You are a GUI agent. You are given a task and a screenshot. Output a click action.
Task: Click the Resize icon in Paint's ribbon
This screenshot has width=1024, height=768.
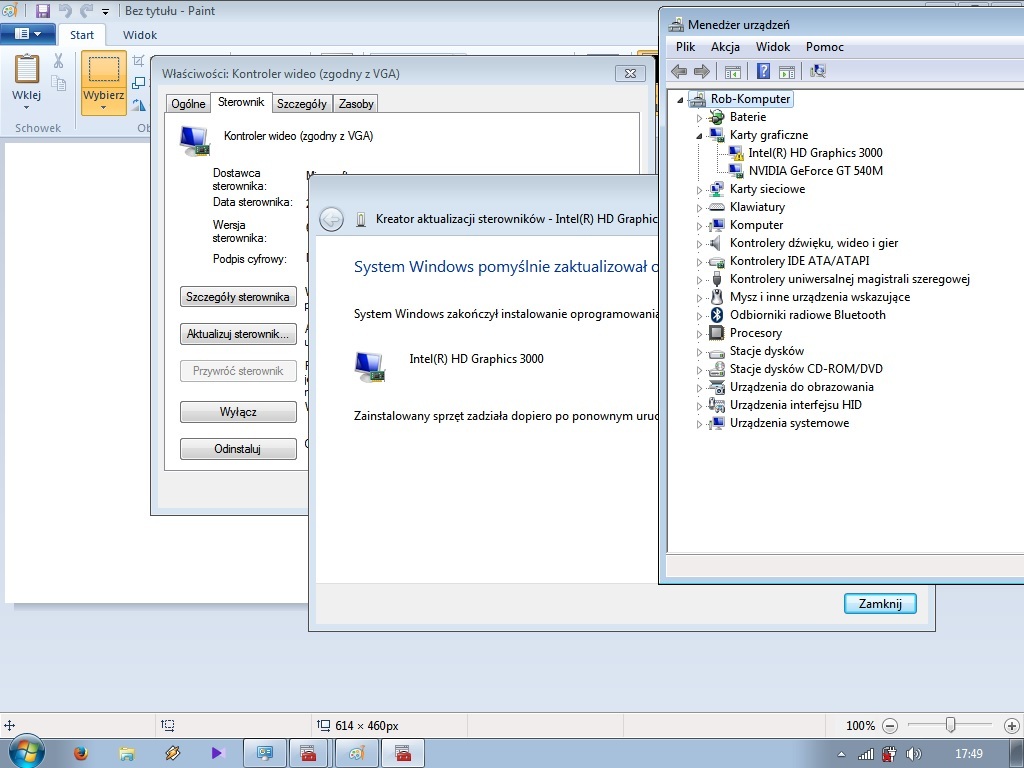point(138,83)
